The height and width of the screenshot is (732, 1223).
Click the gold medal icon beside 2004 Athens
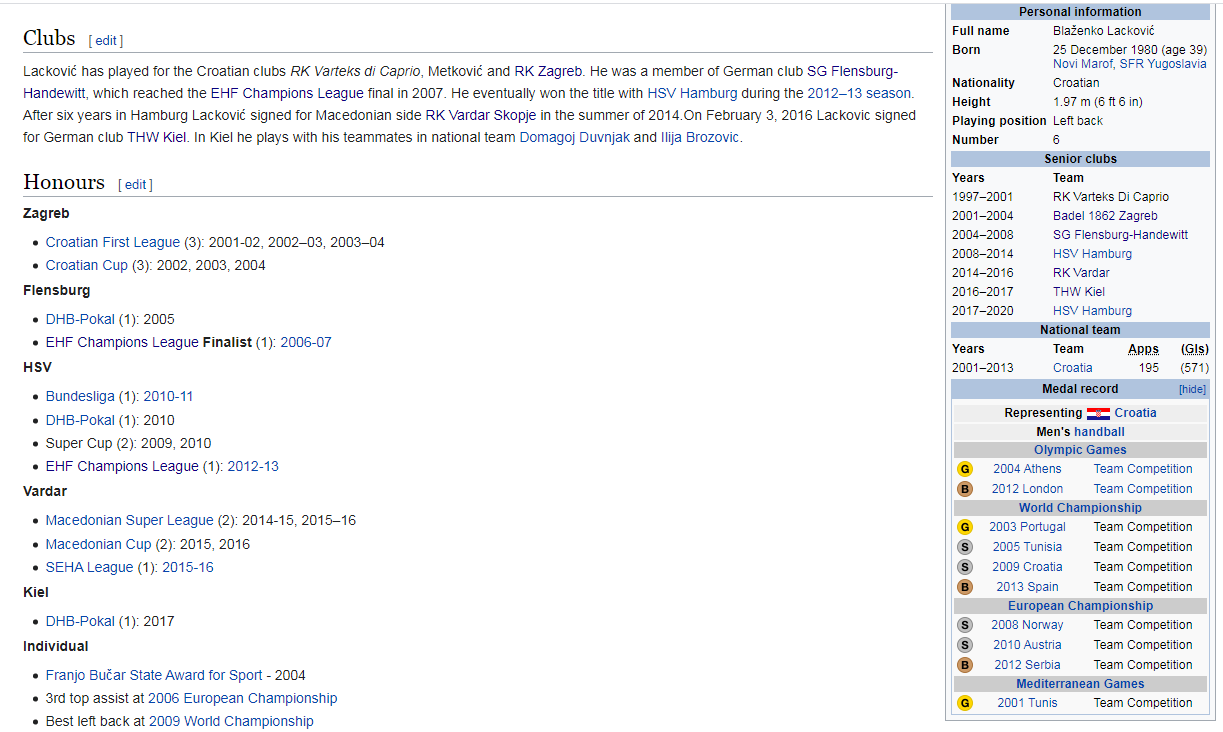pyautogui.click(x=964, y=469)
